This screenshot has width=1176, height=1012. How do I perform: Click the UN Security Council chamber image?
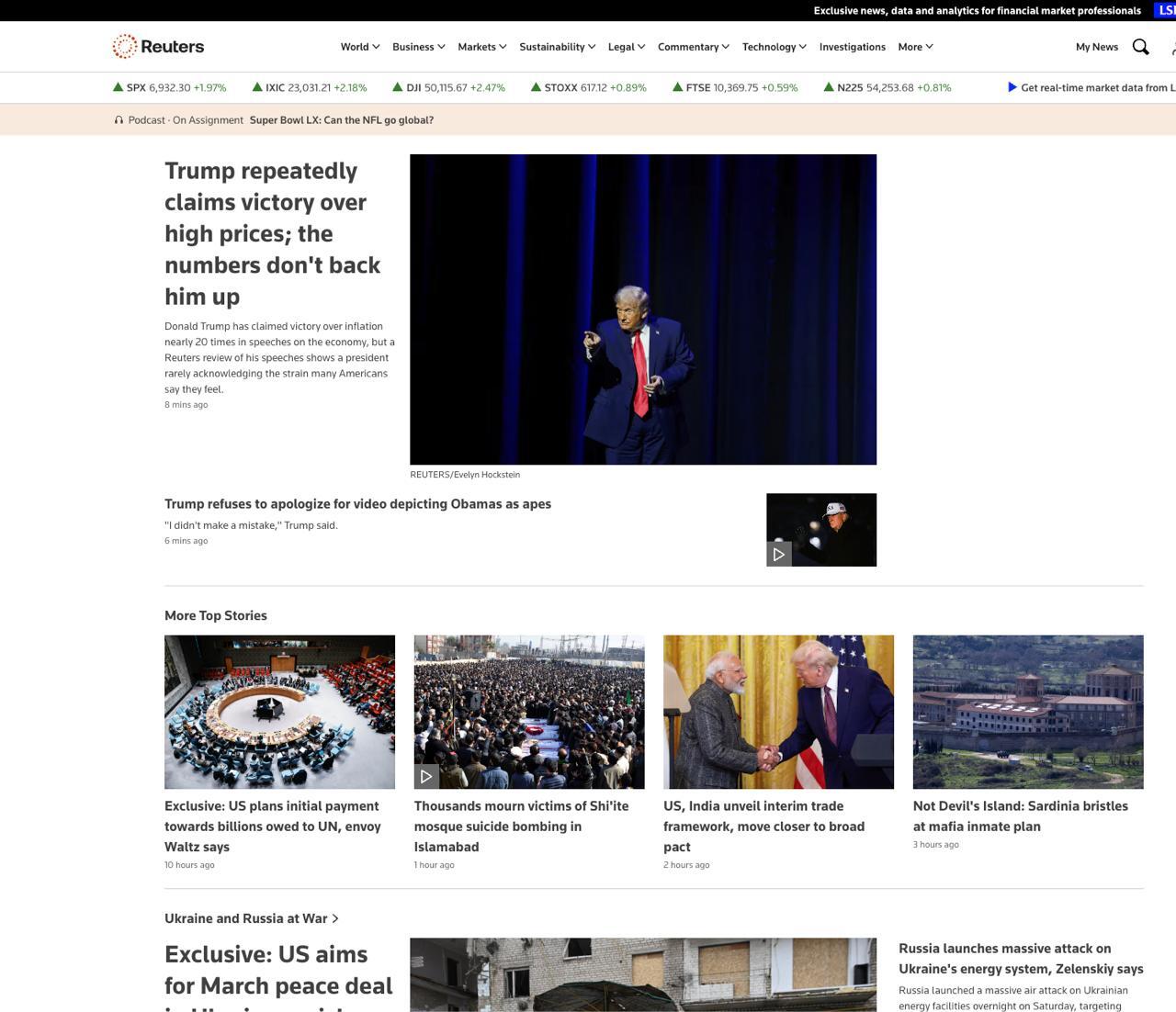click(x=279, y=712)
